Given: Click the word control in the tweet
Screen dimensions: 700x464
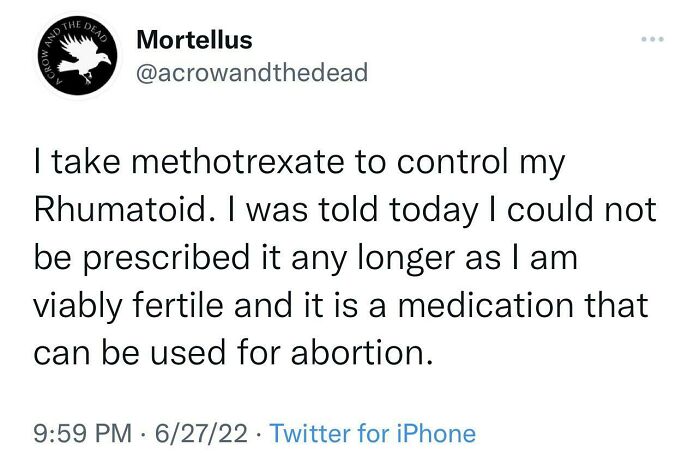Looking at the screenshot, I should (x=444, y=164).
